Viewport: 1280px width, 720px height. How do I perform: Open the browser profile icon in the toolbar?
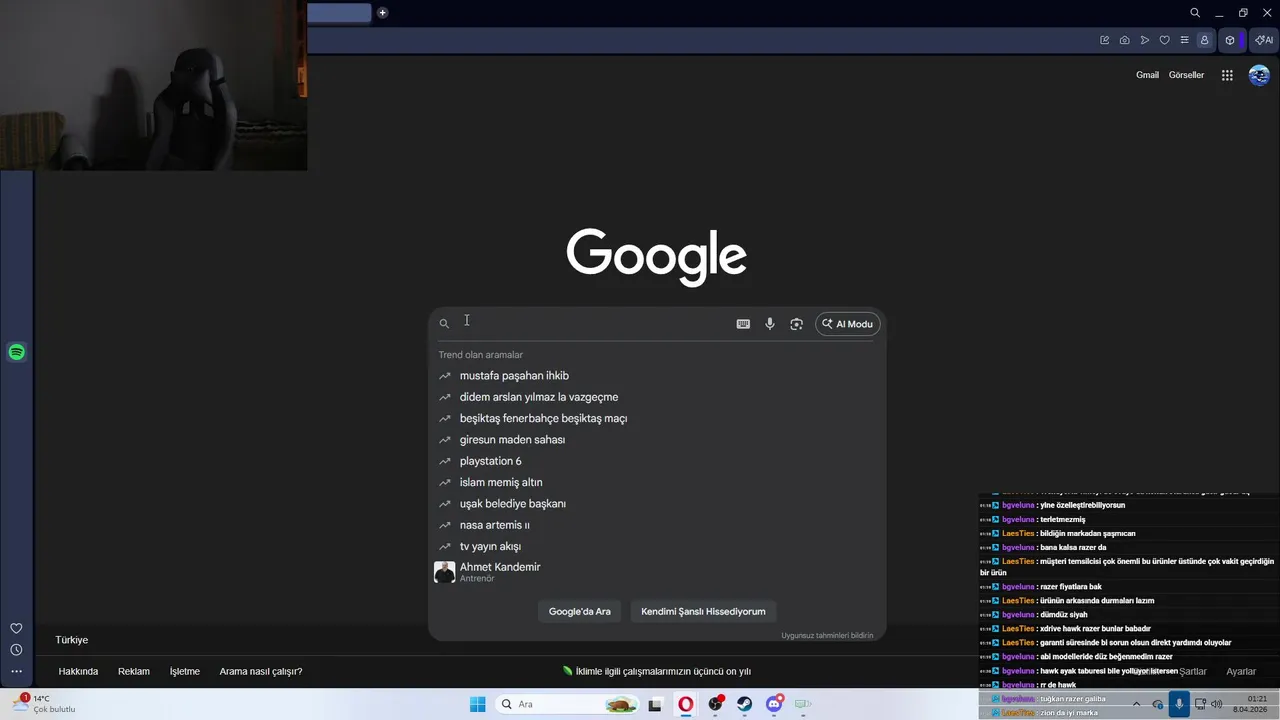(1204, 40)
